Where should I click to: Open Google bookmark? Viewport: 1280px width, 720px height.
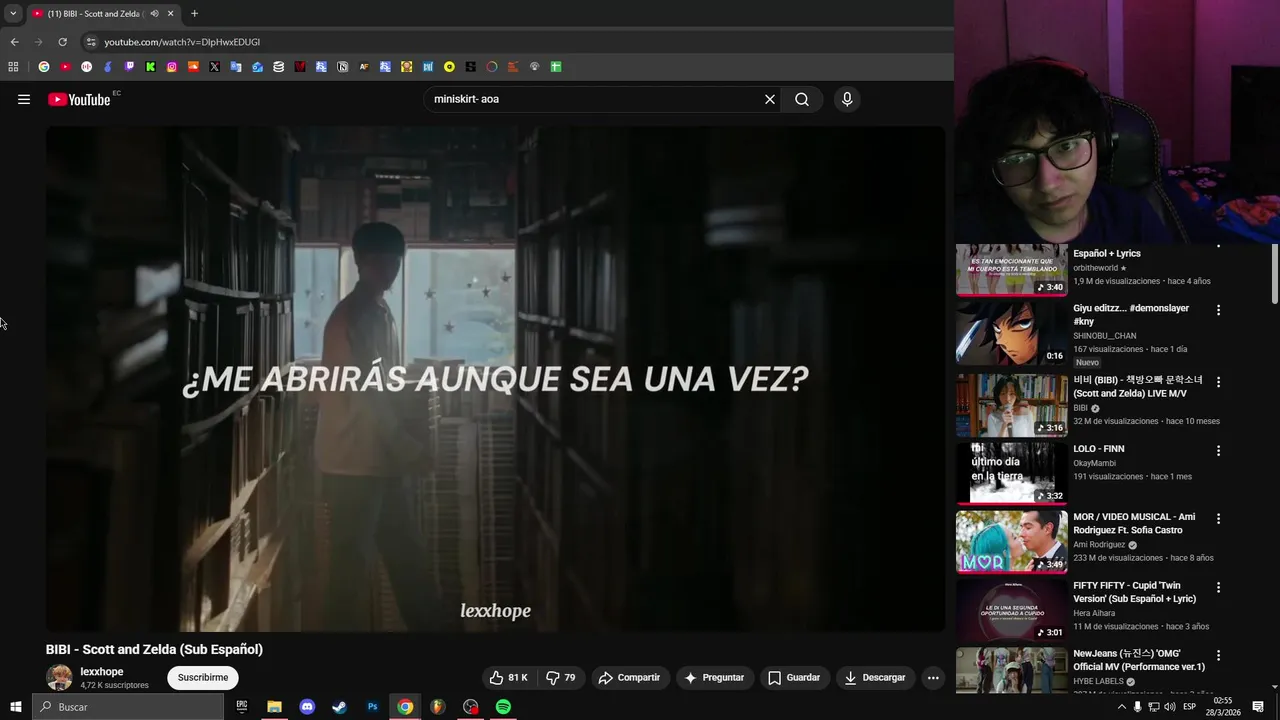[44, 67]
